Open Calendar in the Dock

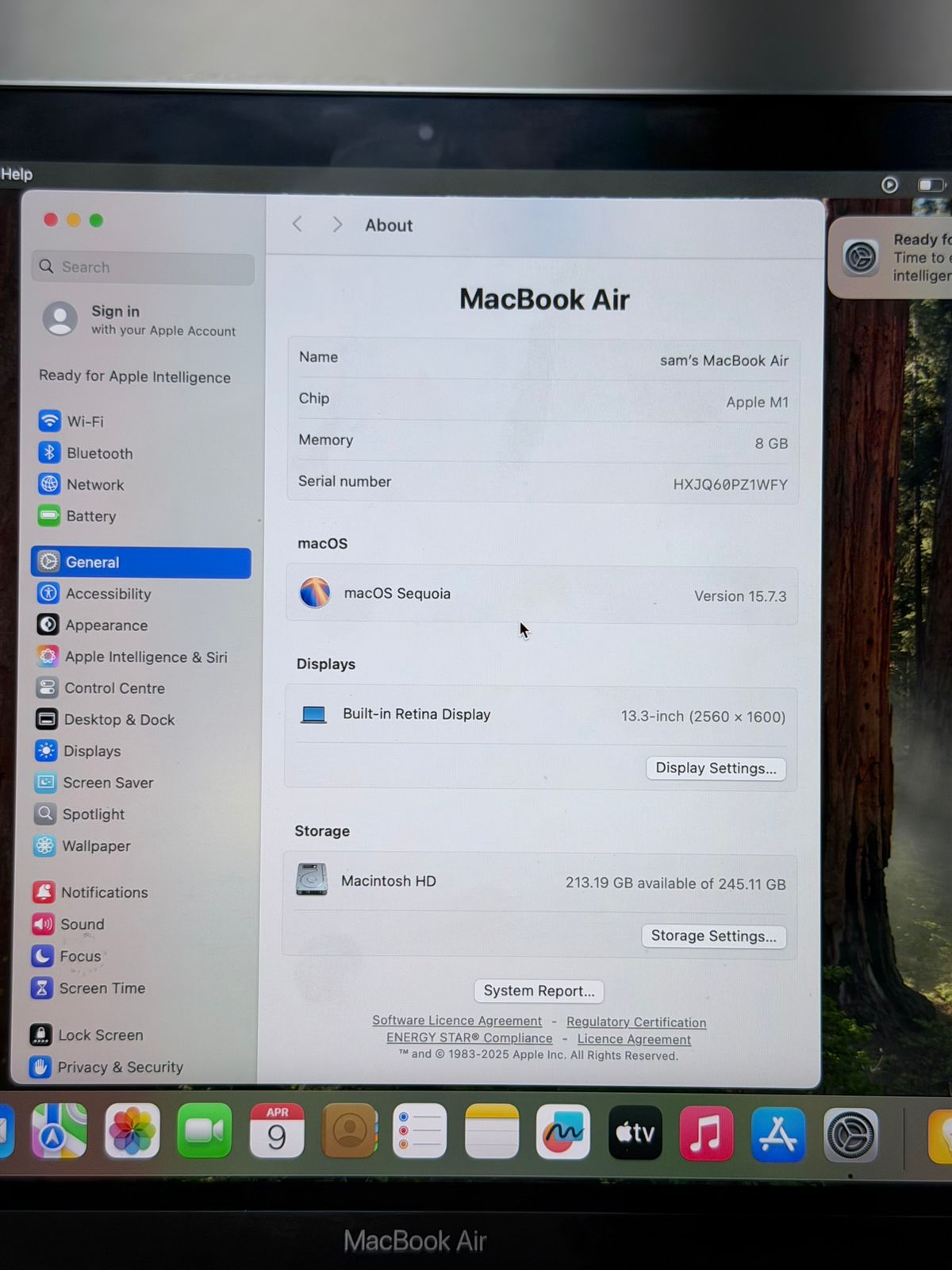tap(277, 1131)
